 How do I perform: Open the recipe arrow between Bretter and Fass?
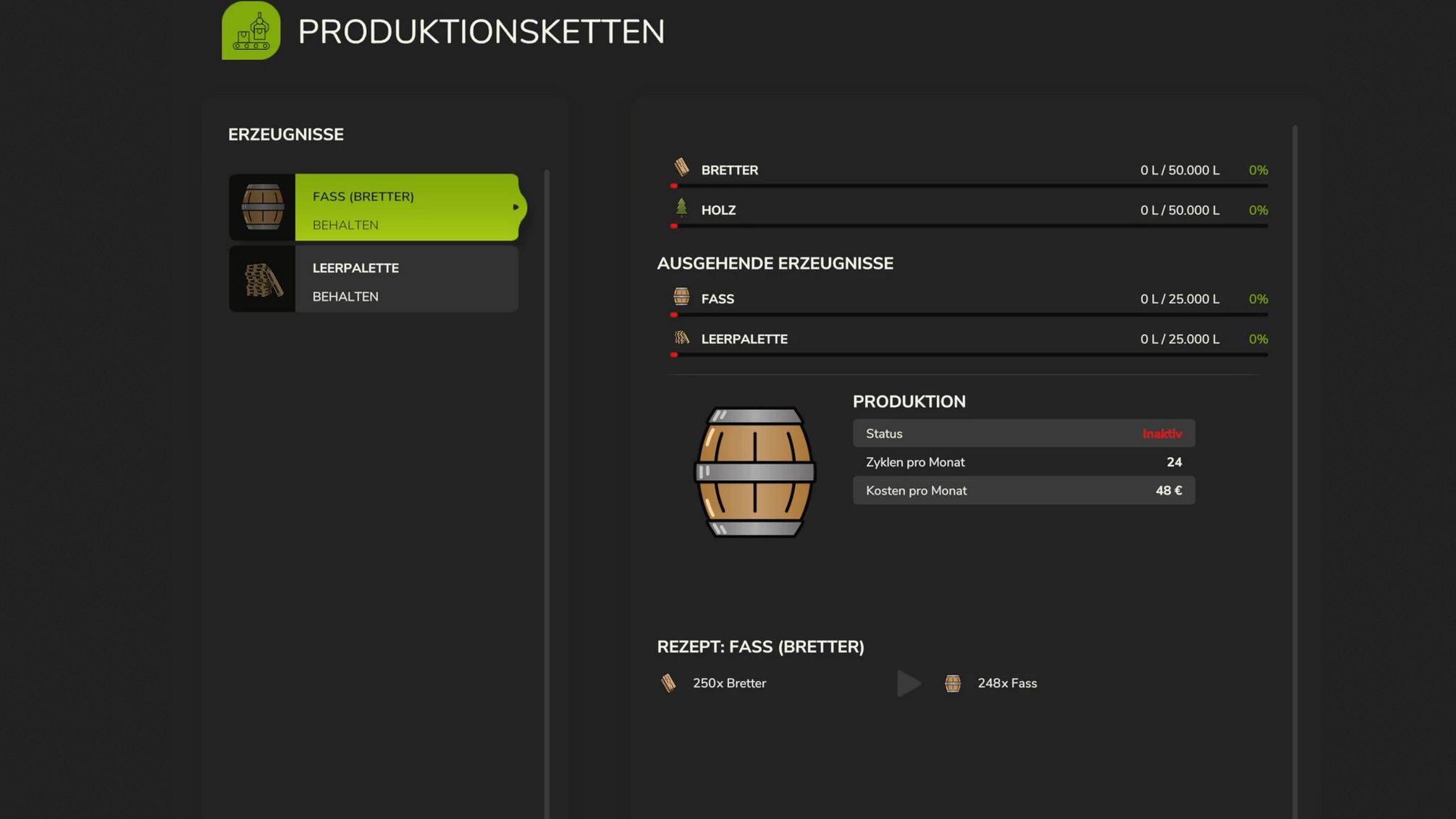coord(909,684)
